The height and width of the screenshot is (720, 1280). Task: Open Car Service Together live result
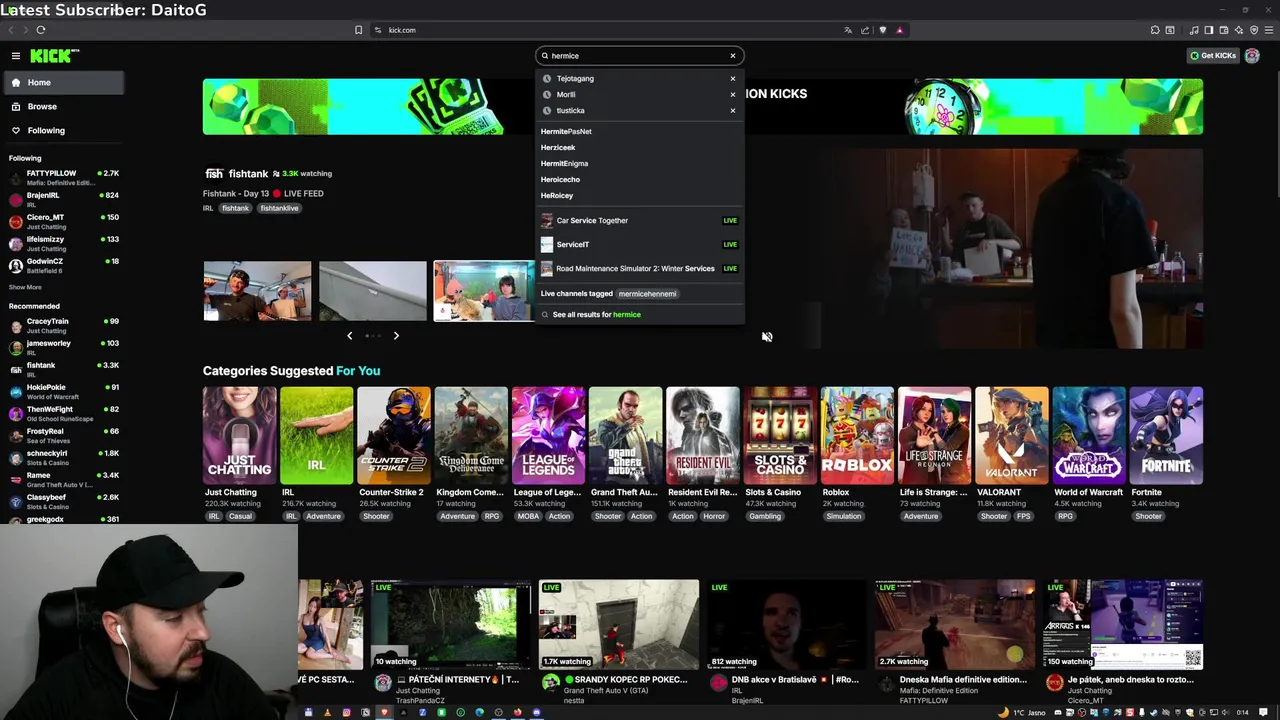640,220
